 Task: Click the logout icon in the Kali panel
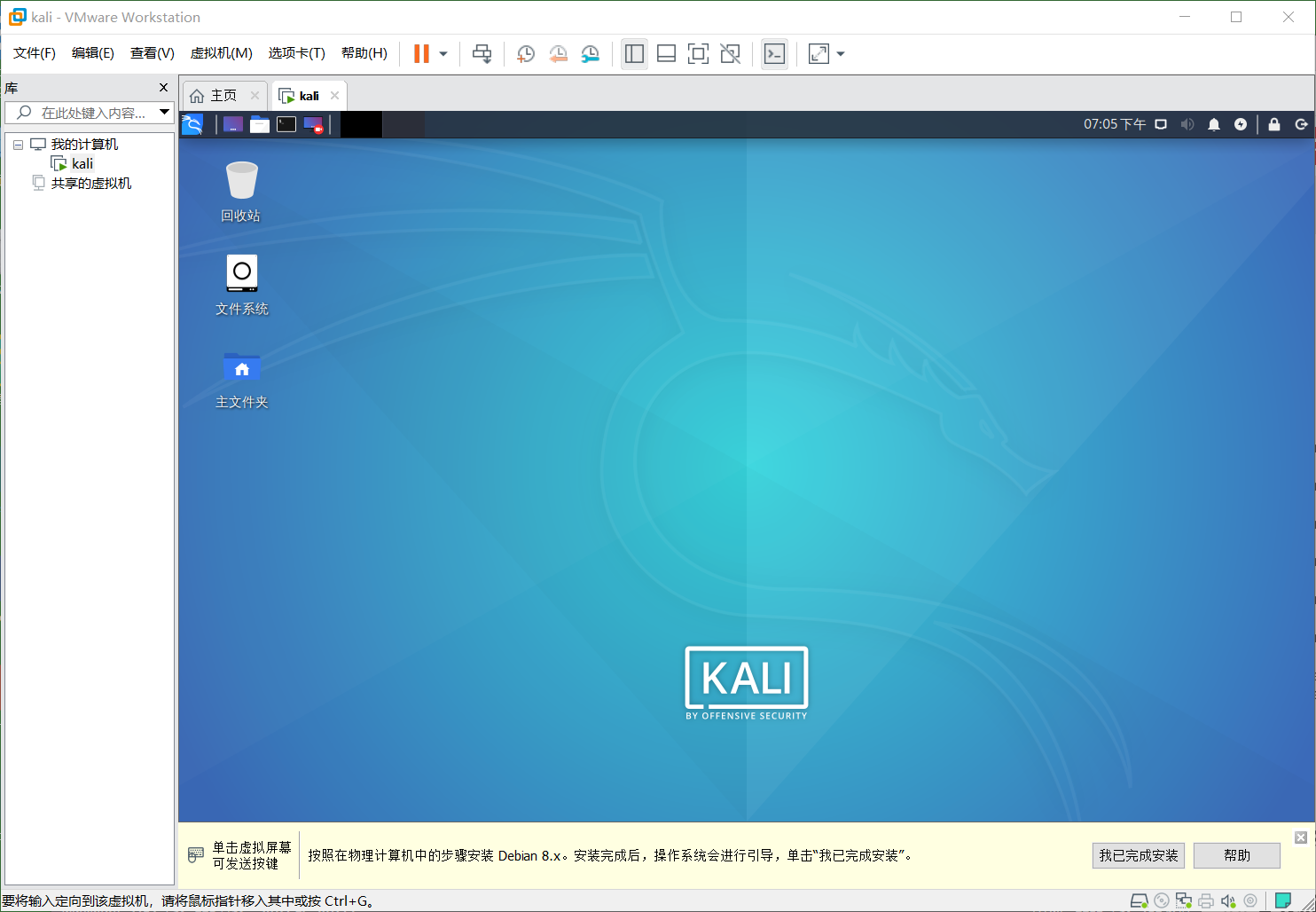(1301, 124)
